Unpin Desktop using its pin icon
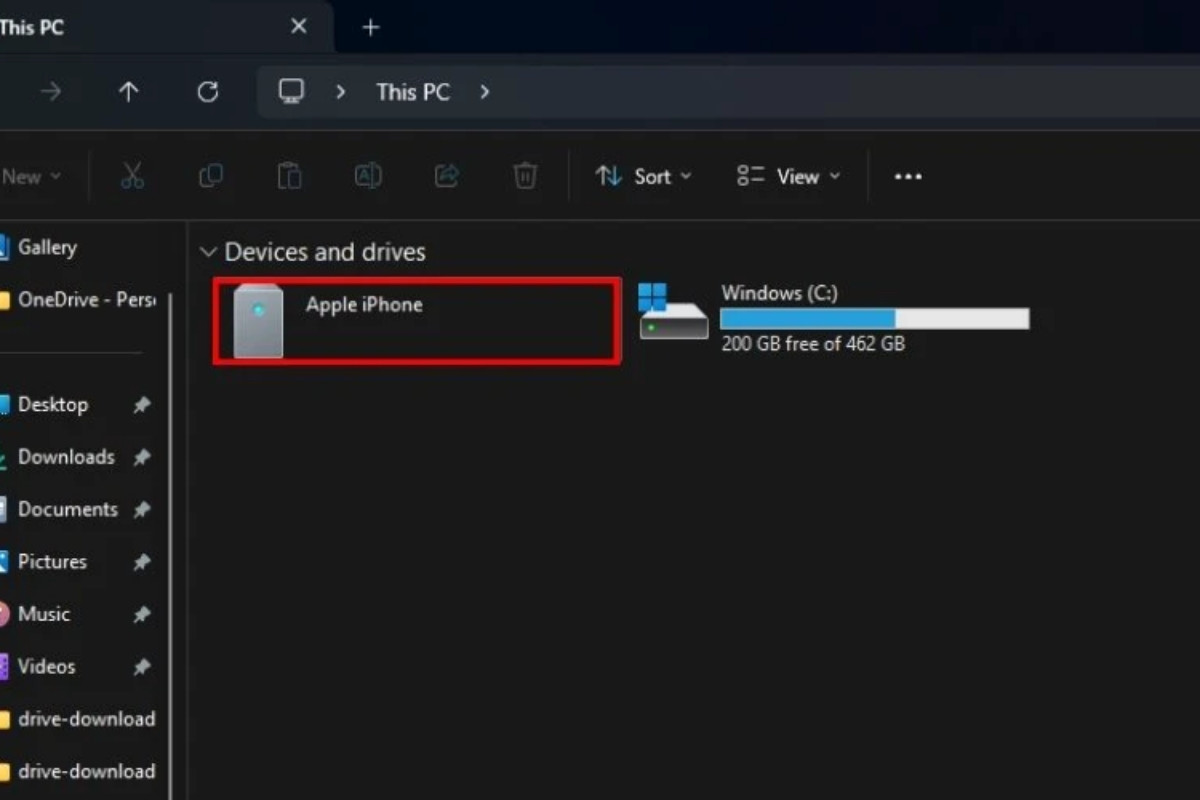 [142, 405]
